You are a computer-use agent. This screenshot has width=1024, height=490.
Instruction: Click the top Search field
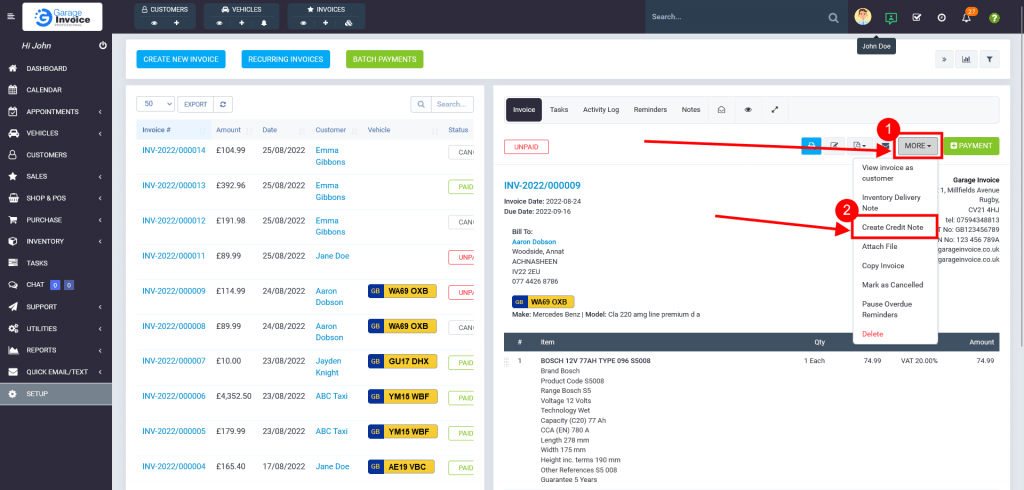click(x=735, y=18)
